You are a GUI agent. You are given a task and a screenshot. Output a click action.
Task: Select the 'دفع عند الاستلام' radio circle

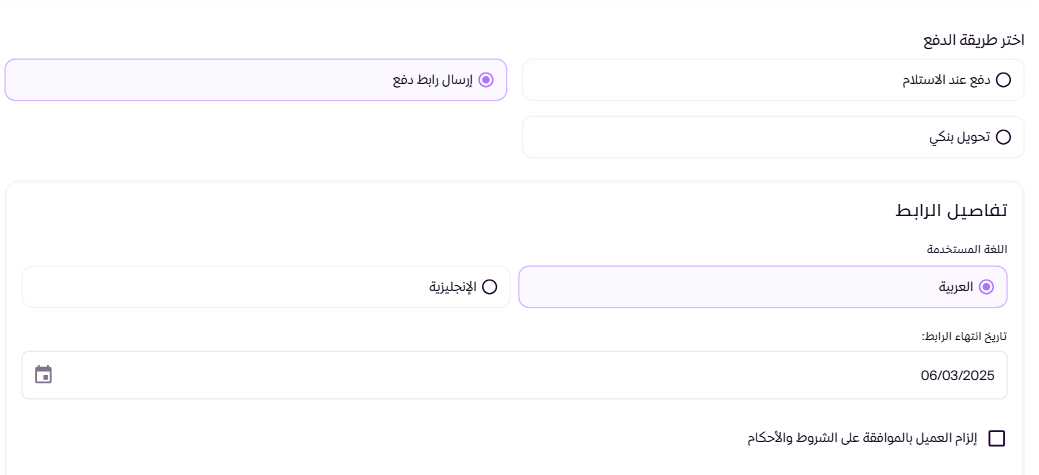coord(1003,80)
